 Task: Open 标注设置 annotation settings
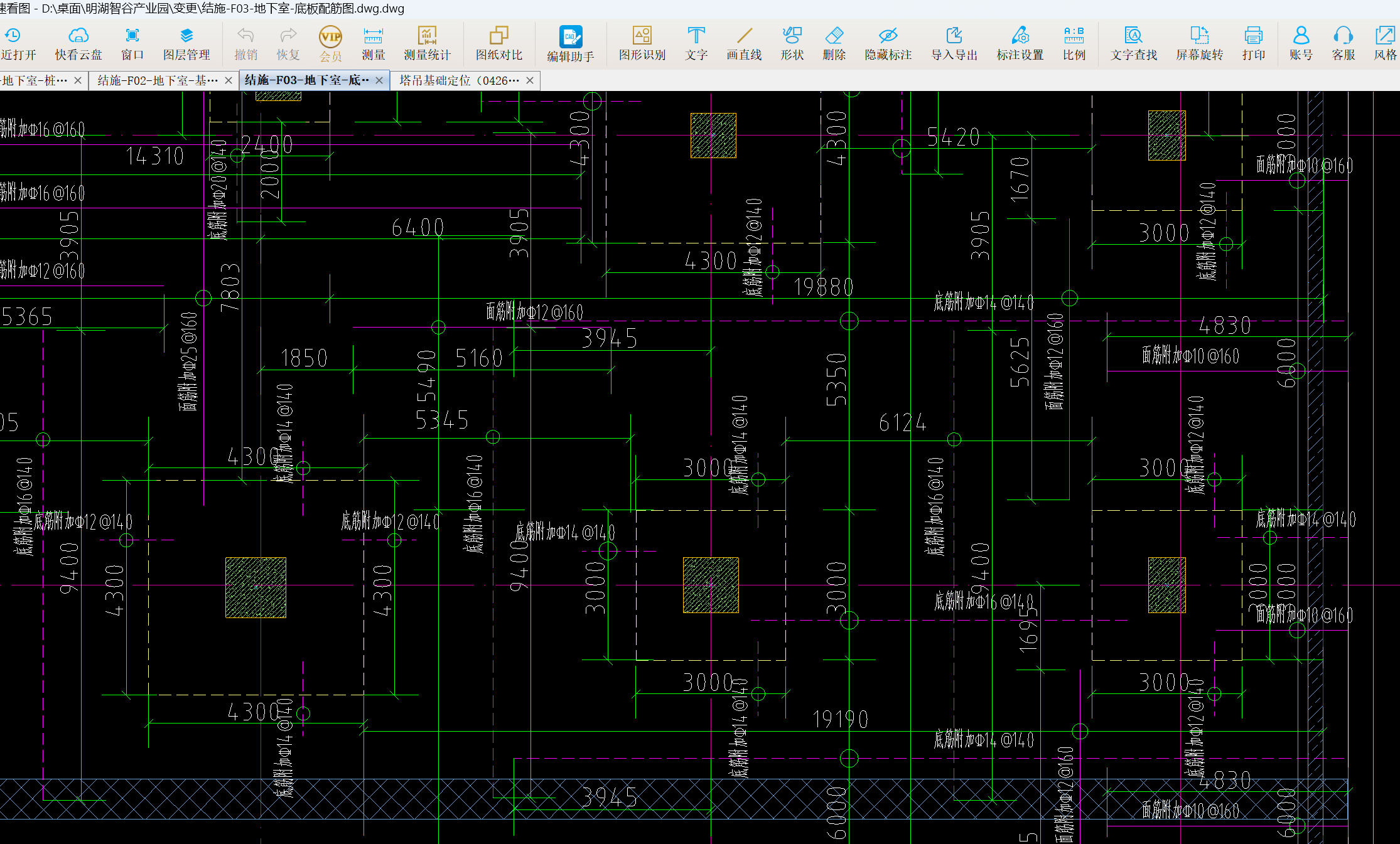[x=1020, y=44]
